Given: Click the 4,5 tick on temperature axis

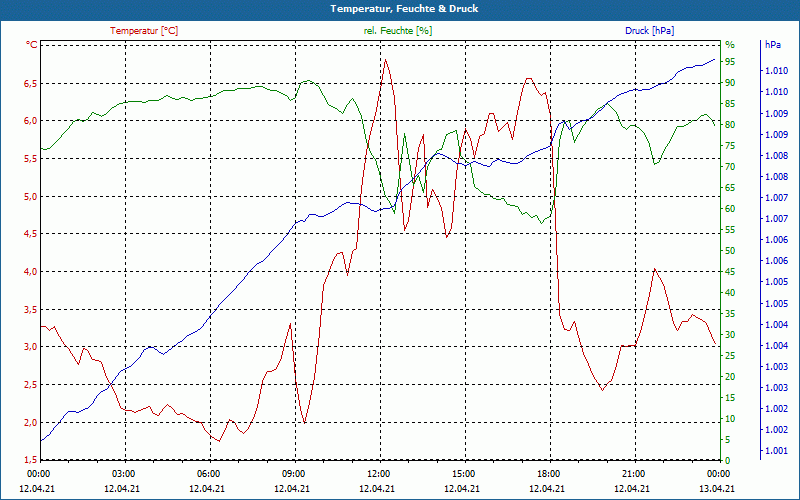Looking at the screenshot, I should (x=31, y=234).
